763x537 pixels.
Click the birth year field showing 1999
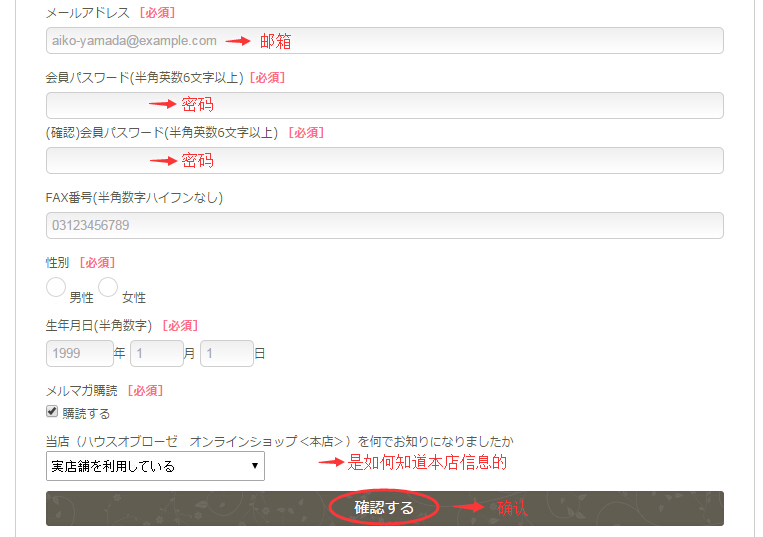tap(79, 354)
